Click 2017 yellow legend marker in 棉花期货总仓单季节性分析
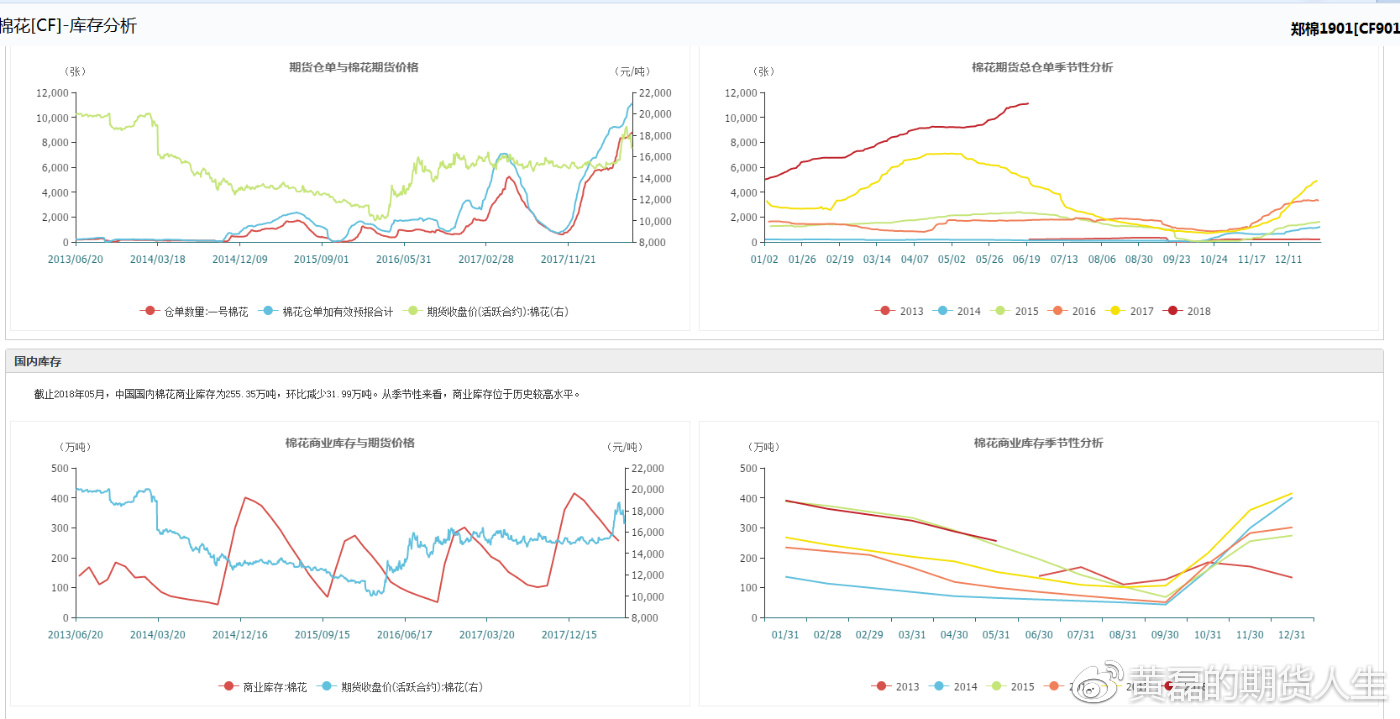The height and width of the screenshot is (719, 1400). [1114, 311]
